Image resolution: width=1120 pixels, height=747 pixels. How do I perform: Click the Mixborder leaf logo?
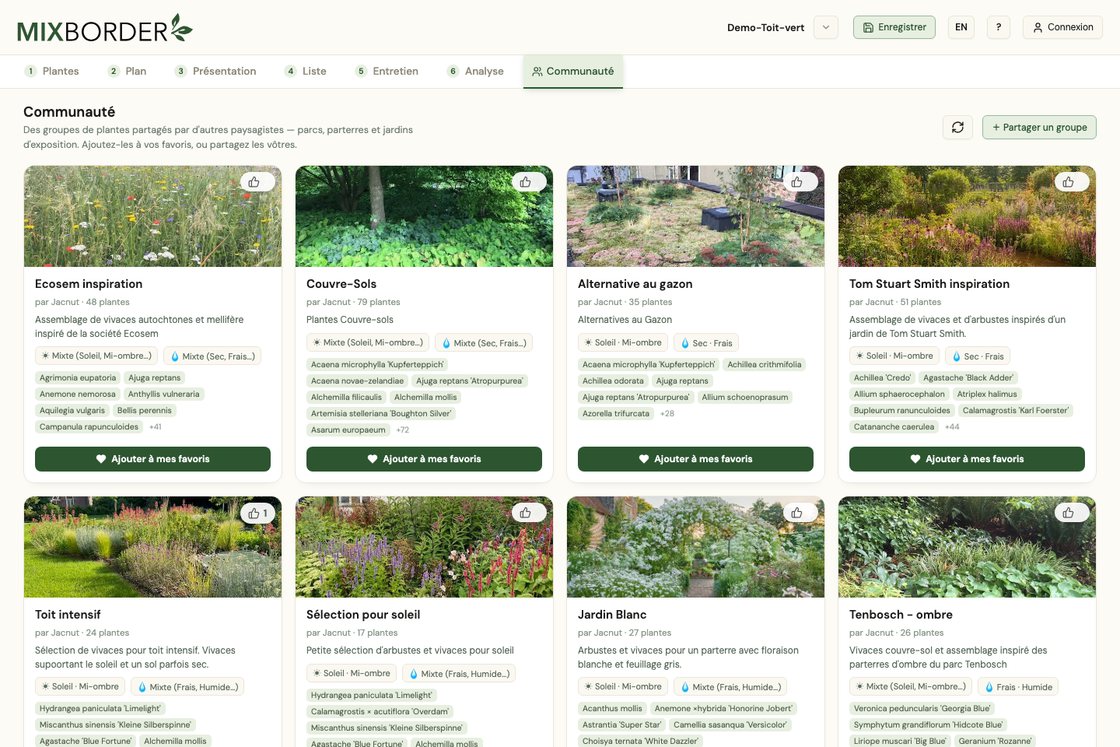tap(104, 29)
